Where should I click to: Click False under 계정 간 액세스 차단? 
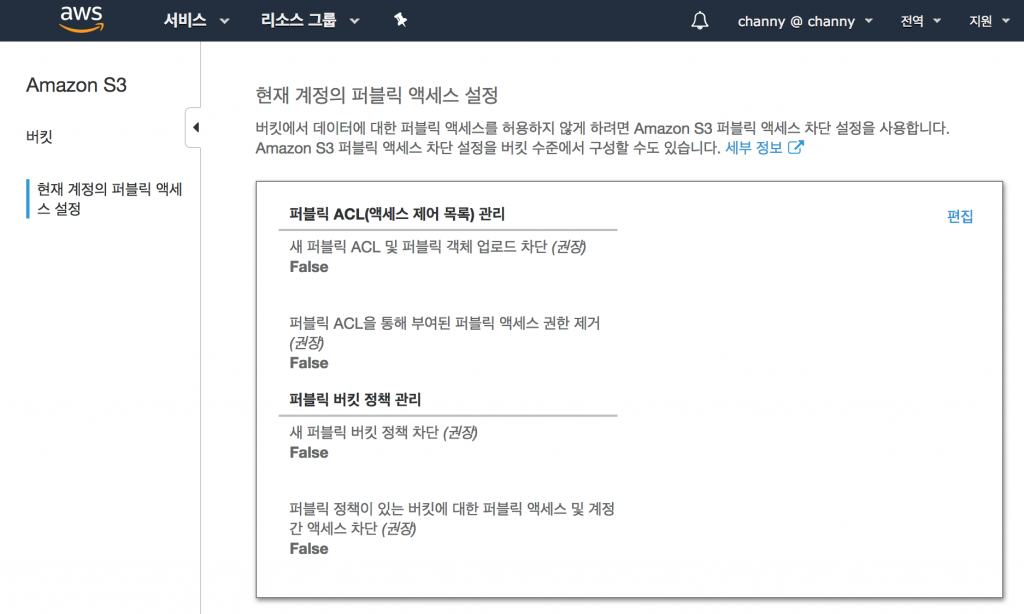click(309, 549)
